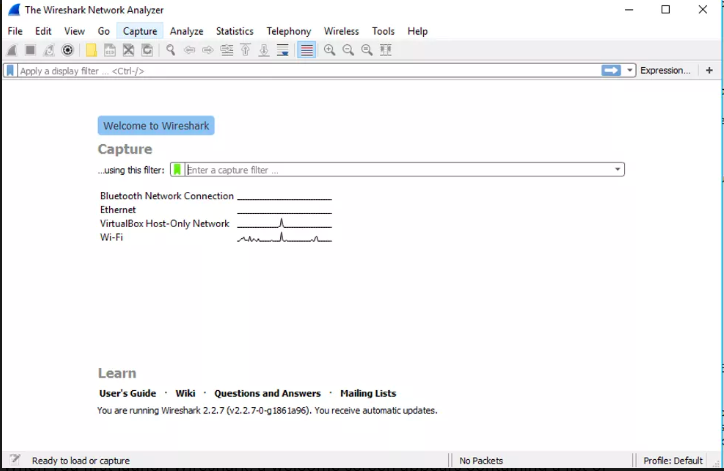
Task: Toggle the Colorize packet list icon
Action: [x=307, y=50]
